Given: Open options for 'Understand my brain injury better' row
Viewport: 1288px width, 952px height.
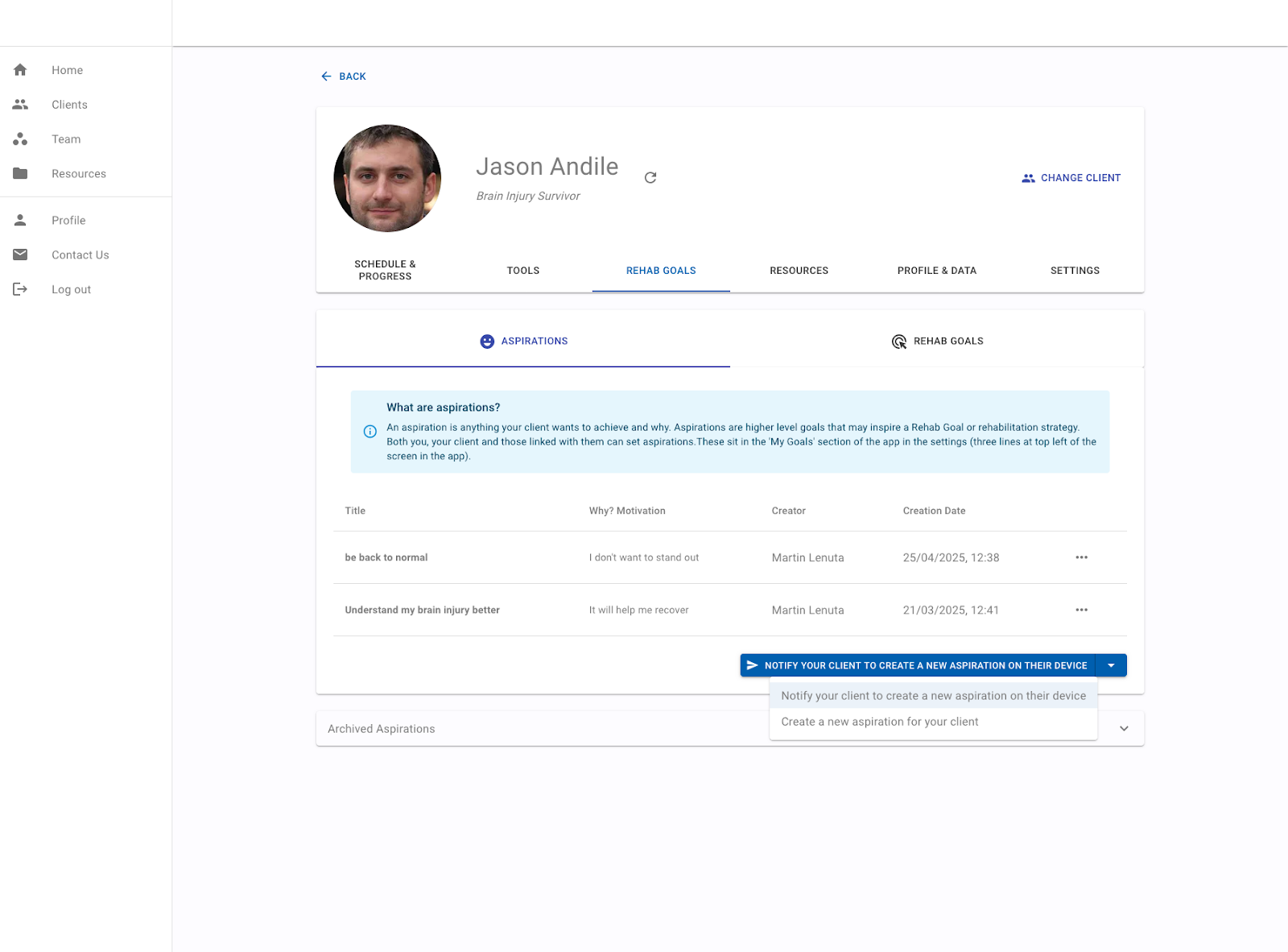Looking at the screenshot, I should 1081,610.
